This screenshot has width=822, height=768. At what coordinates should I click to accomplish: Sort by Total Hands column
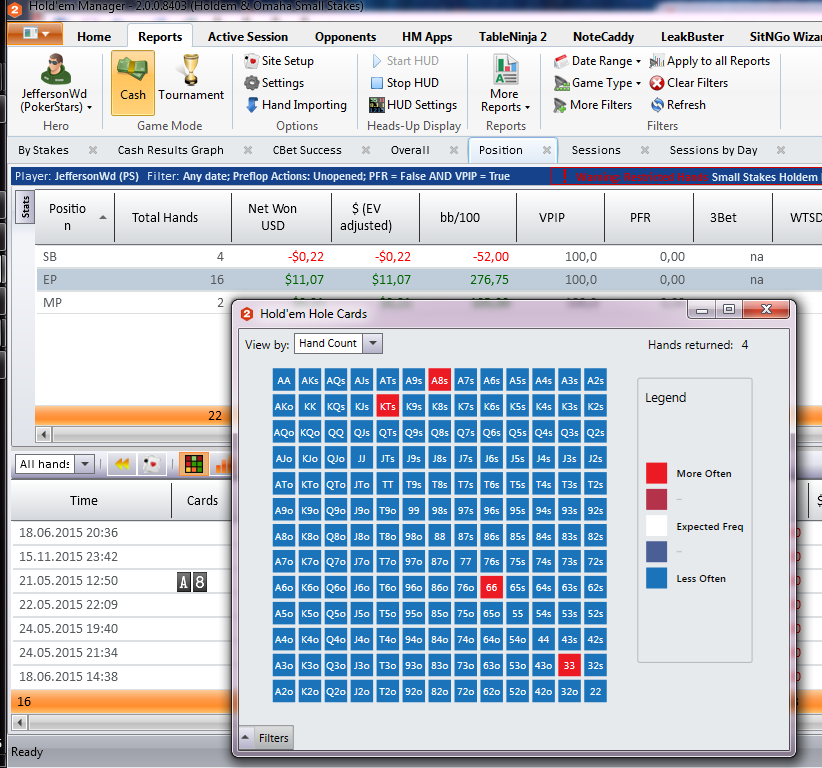pos(173,217)
